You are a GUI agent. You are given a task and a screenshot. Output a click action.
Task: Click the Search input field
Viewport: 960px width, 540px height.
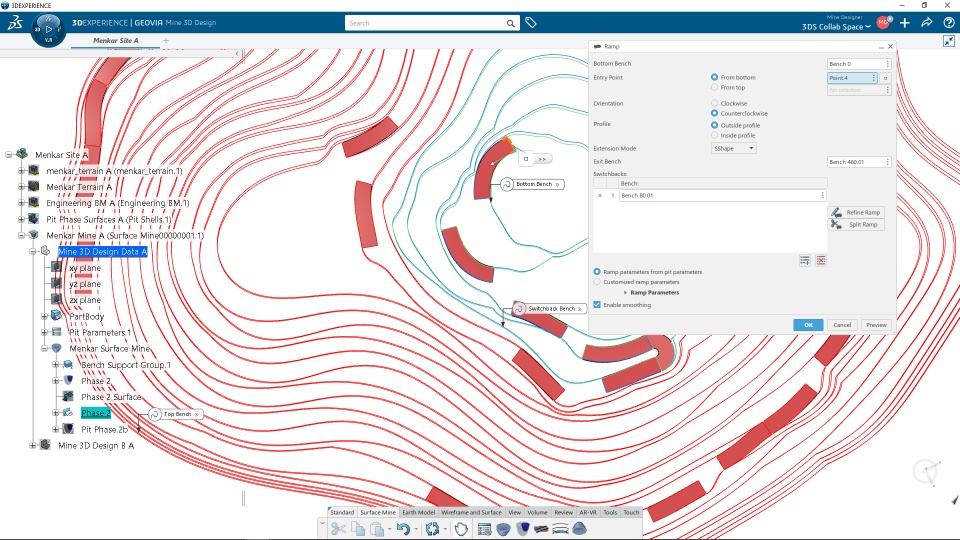(426, 23)
